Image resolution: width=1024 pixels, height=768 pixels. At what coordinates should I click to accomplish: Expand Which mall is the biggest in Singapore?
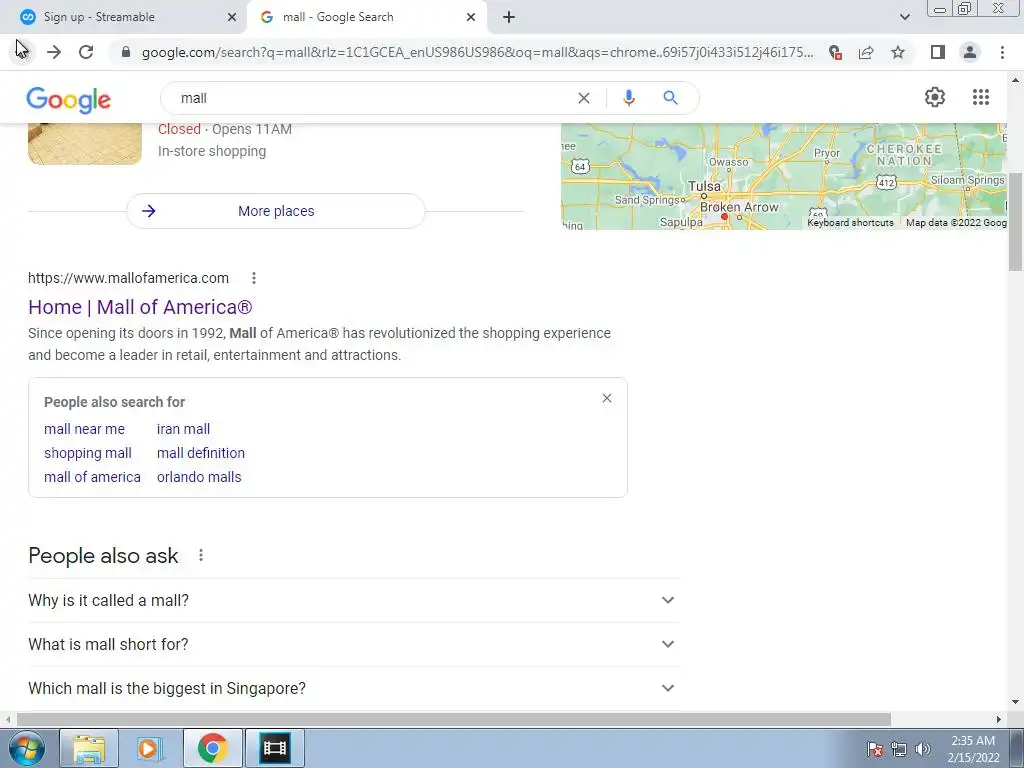(353, 688)
